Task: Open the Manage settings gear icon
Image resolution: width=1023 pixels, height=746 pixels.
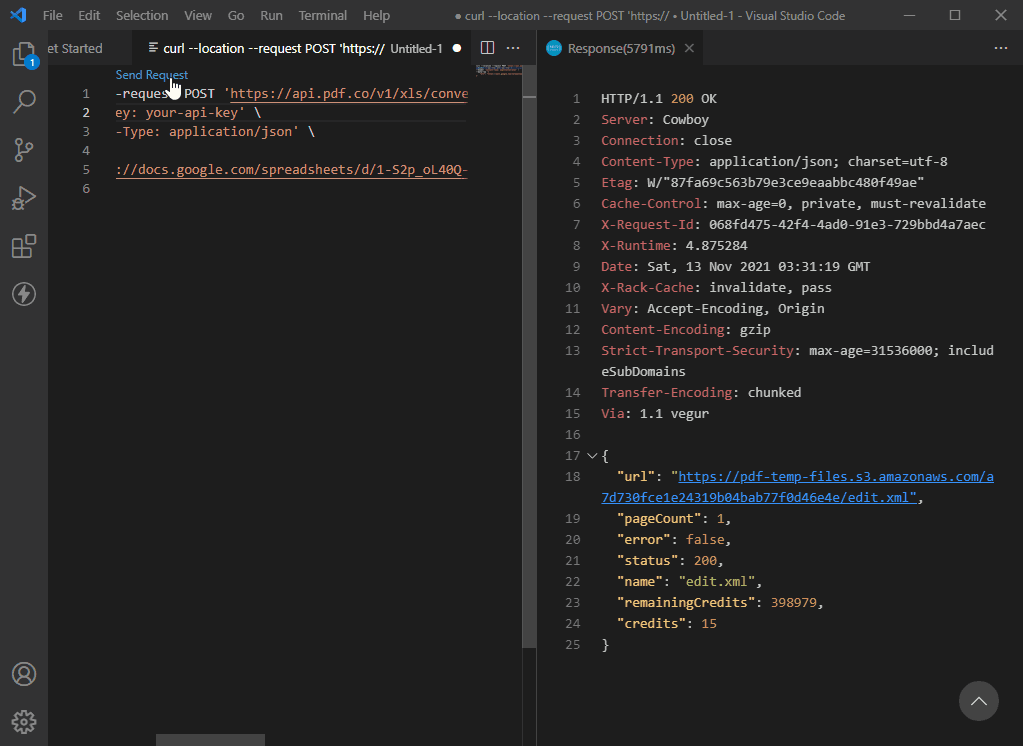Action: pos(24,721)
